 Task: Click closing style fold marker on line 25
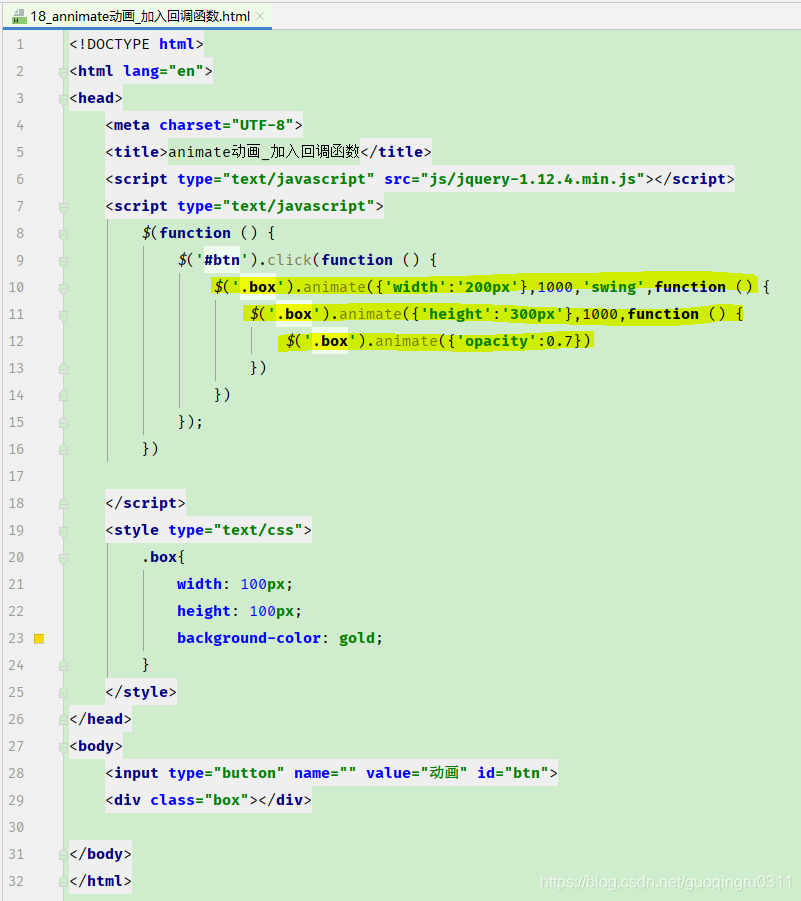tap(63, 692)
